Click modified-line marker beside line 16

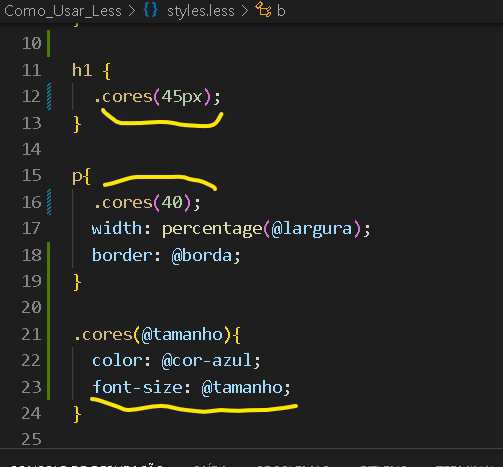point(49,202)
